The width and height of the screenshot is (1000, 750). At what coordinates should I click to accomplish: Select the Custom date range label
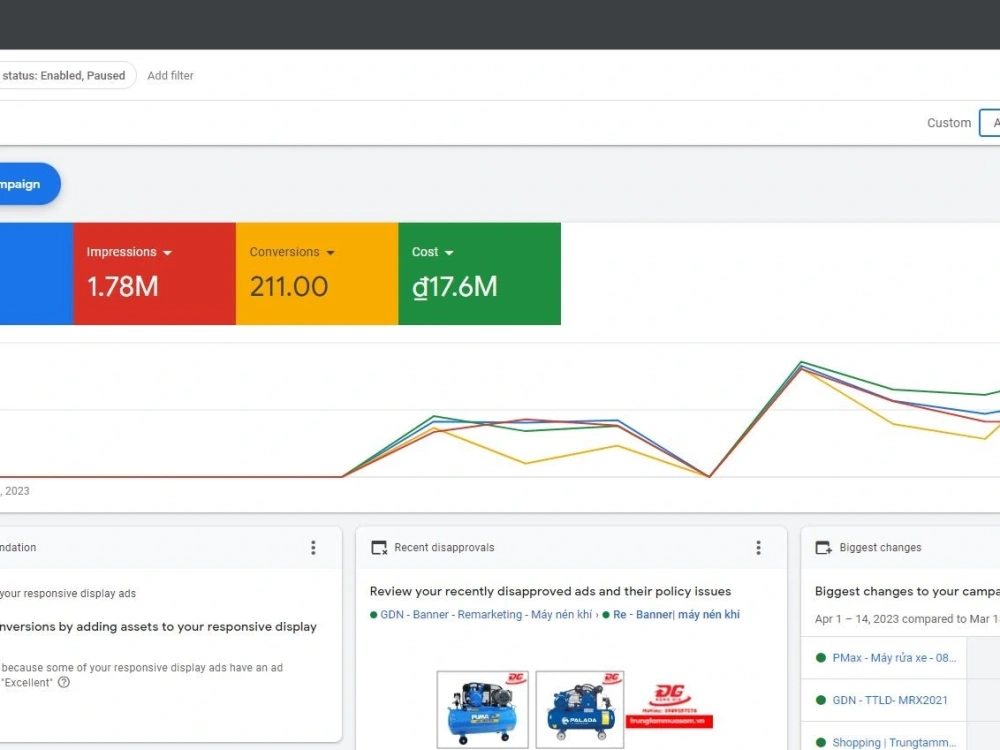[x=948, y=122]
